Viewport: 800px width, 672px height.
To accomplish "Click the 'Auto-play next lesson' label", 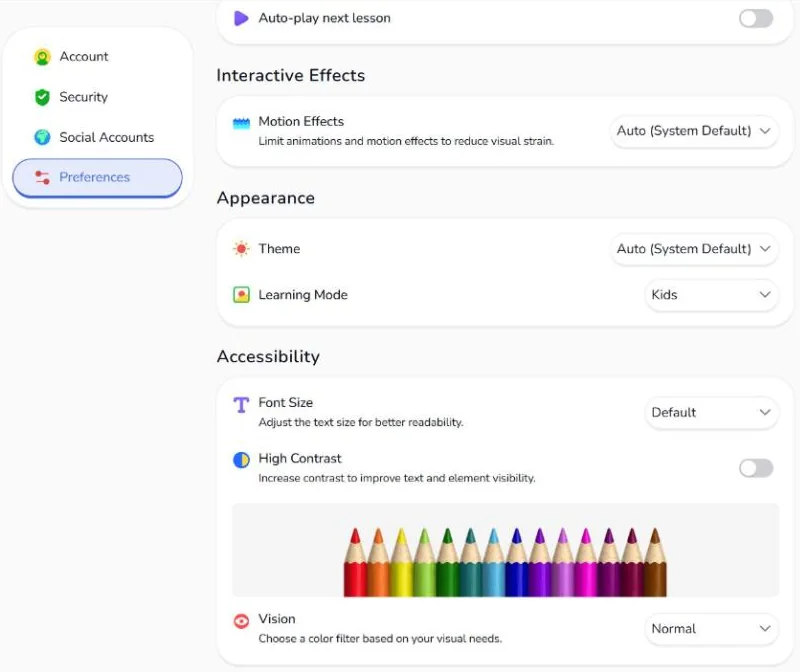I will click(x=324, y=18).
